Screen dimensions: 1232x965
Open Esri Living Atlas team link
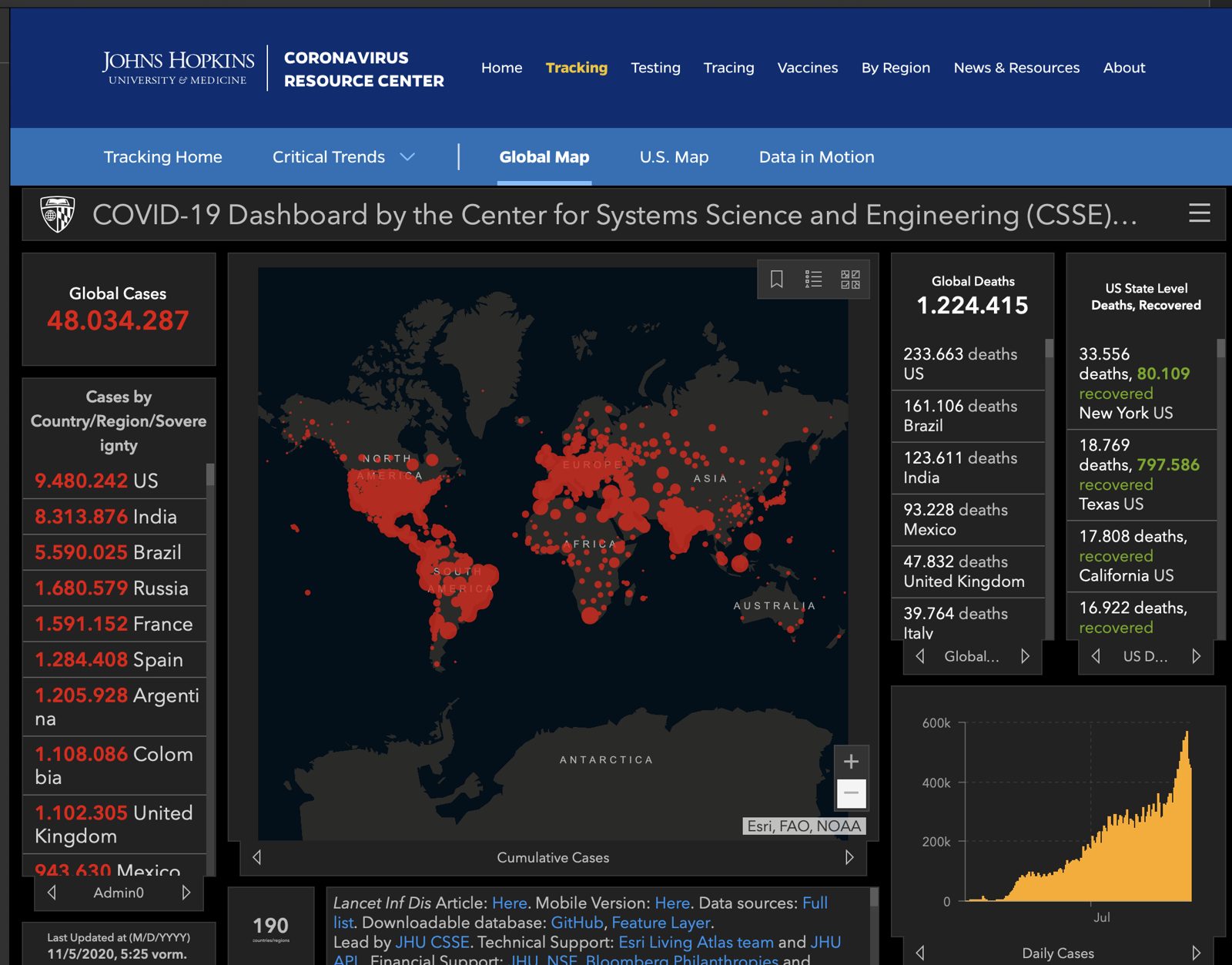click(696, 942)
